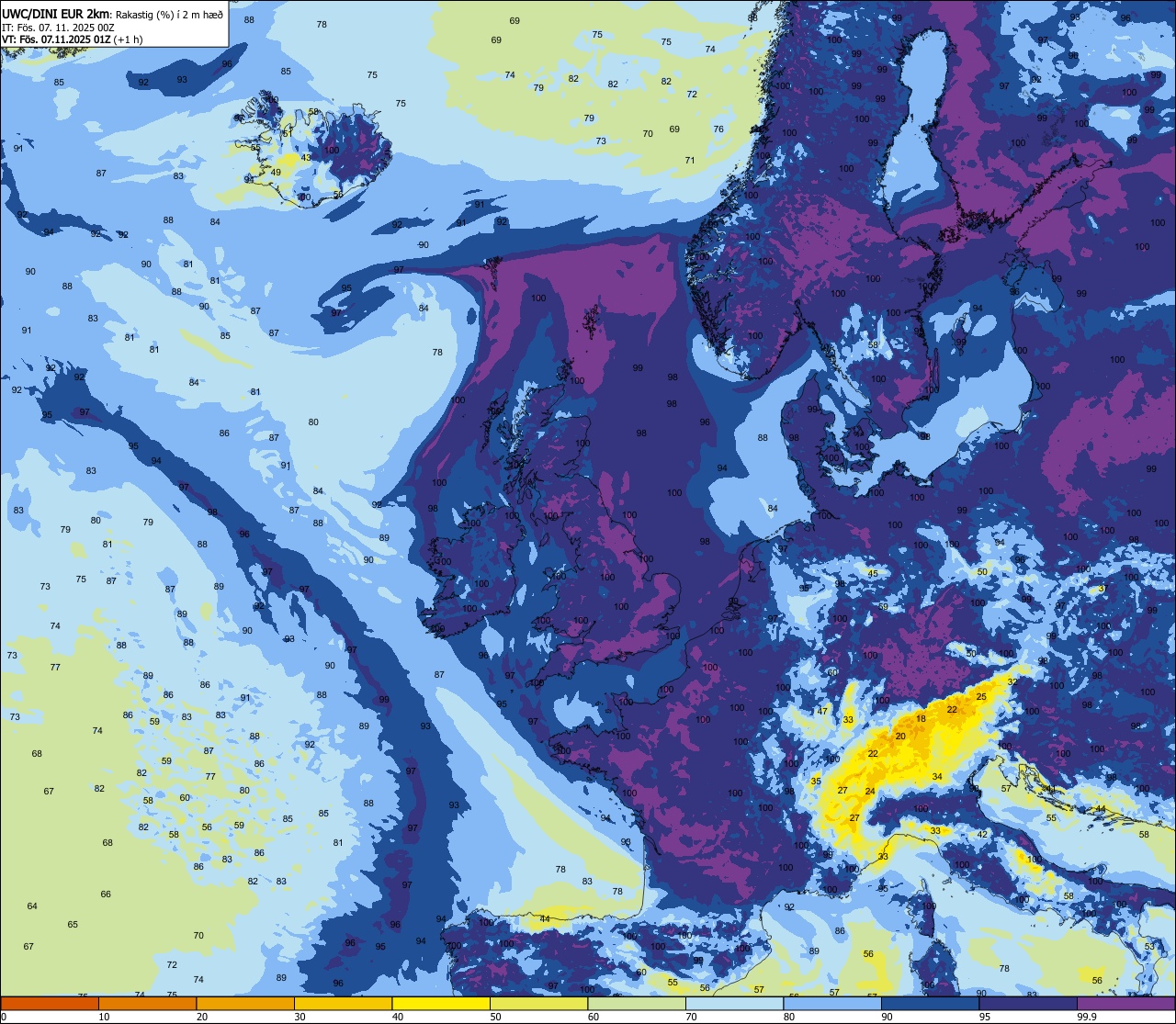Click the 'VT: Fös. 07.11.2025 01Z (+1 h)' line
The height and width of the screenshot is (1024, 1176).
click(73, 39)
